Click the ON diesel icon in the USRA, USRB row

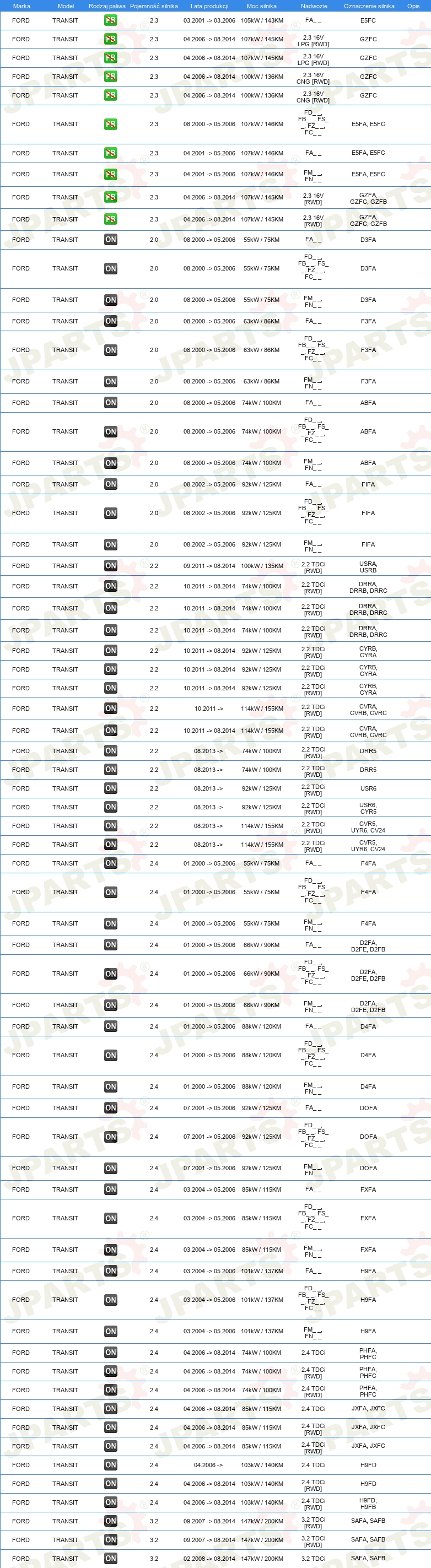(110, 566)
